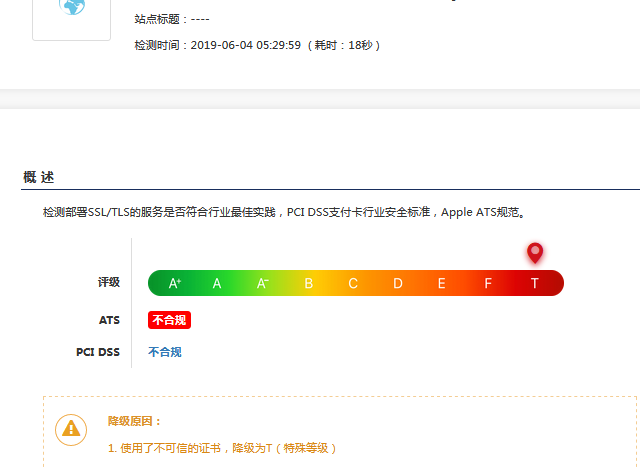Viewport: 640px width, 469px height.
Task: Click the D grade on rating scale
Action: click(x=397, y=283)
